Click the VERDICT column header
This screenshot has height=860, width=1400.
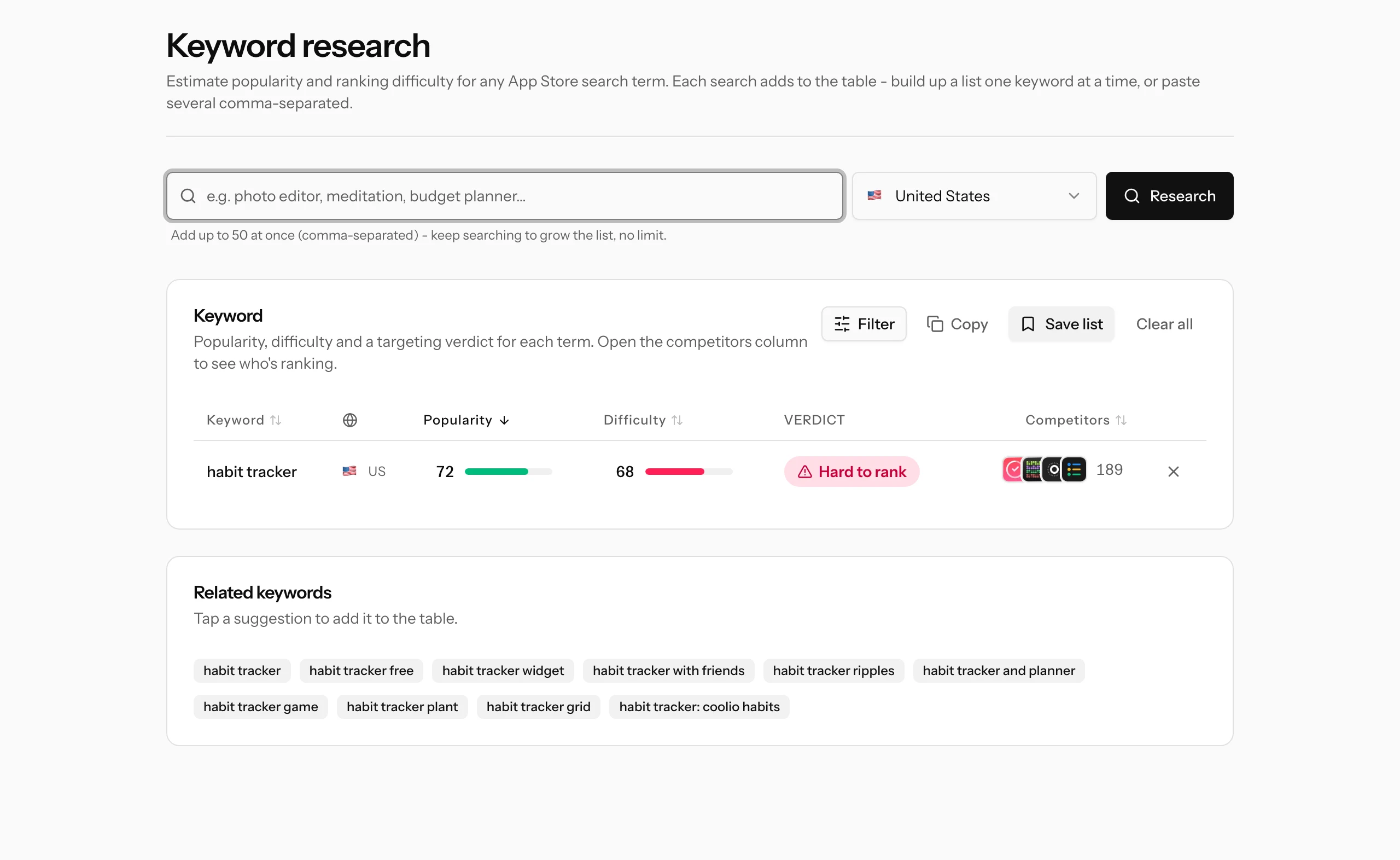[x=813, y=420]
